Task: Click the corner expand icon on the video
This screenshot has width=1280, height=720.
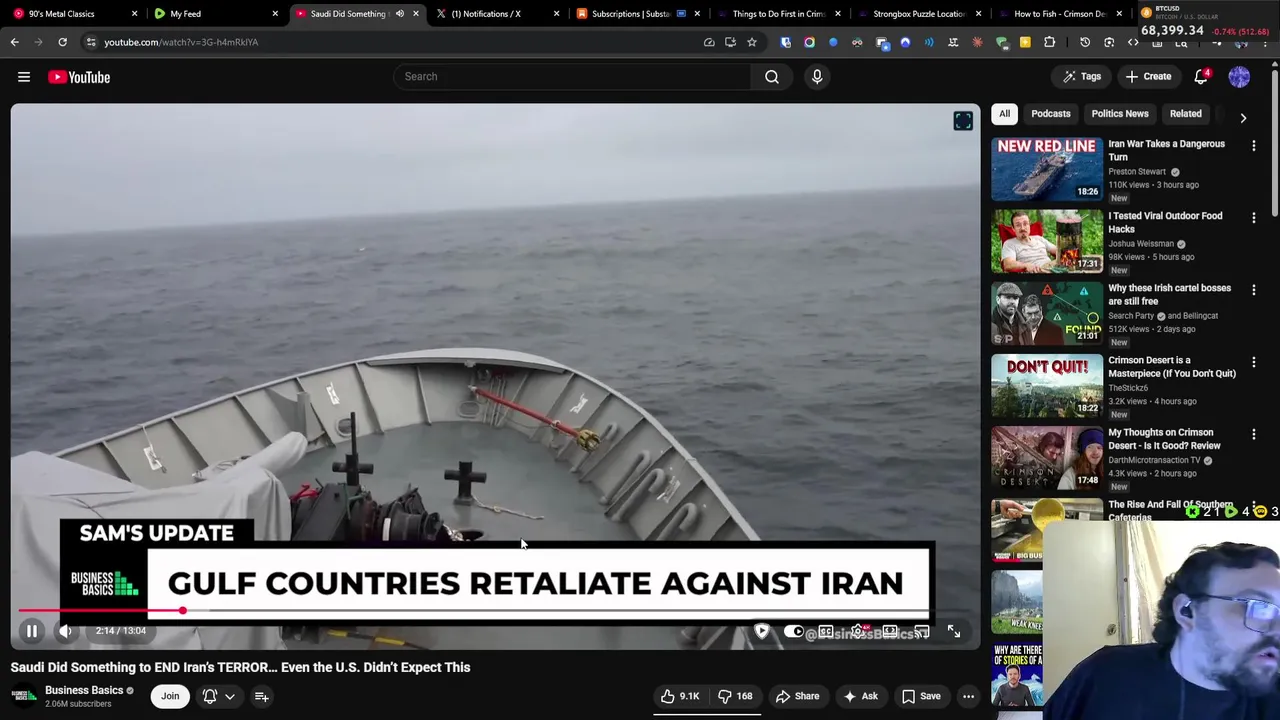Action: coord(963,121)
